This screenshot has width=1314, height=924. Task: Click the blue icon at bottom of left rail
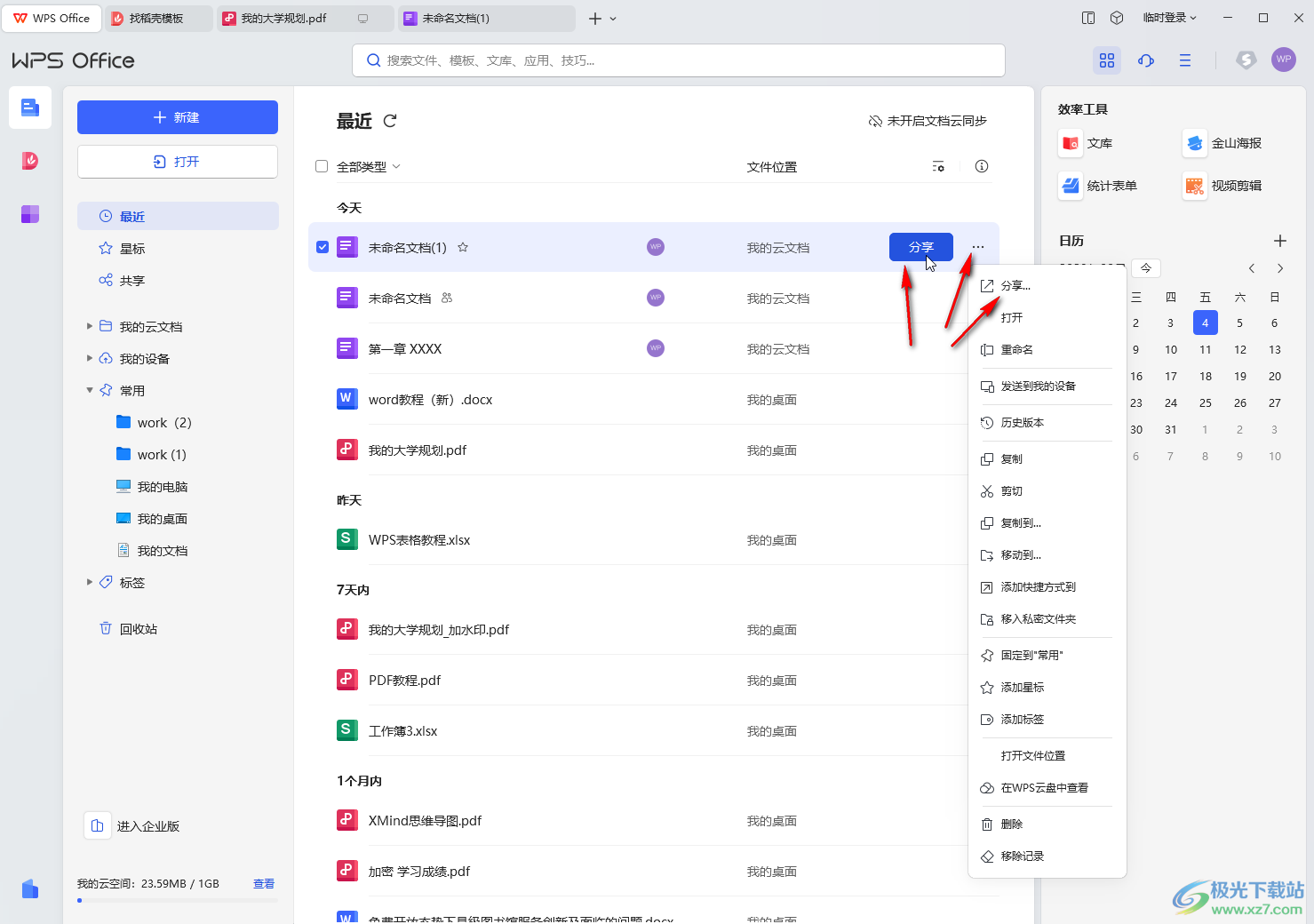tap(30, 888)
